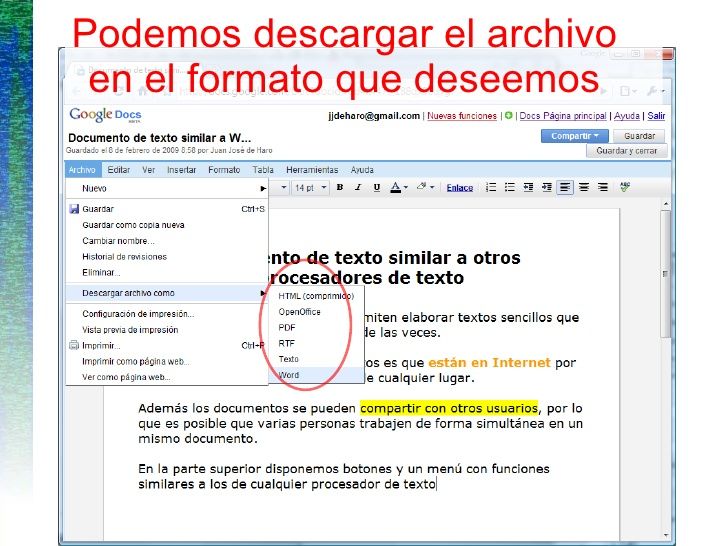728x546 pixels.
Task: Click the Guardar floppy disk icon
Action: pyautogui.click(x=74, y=209)
